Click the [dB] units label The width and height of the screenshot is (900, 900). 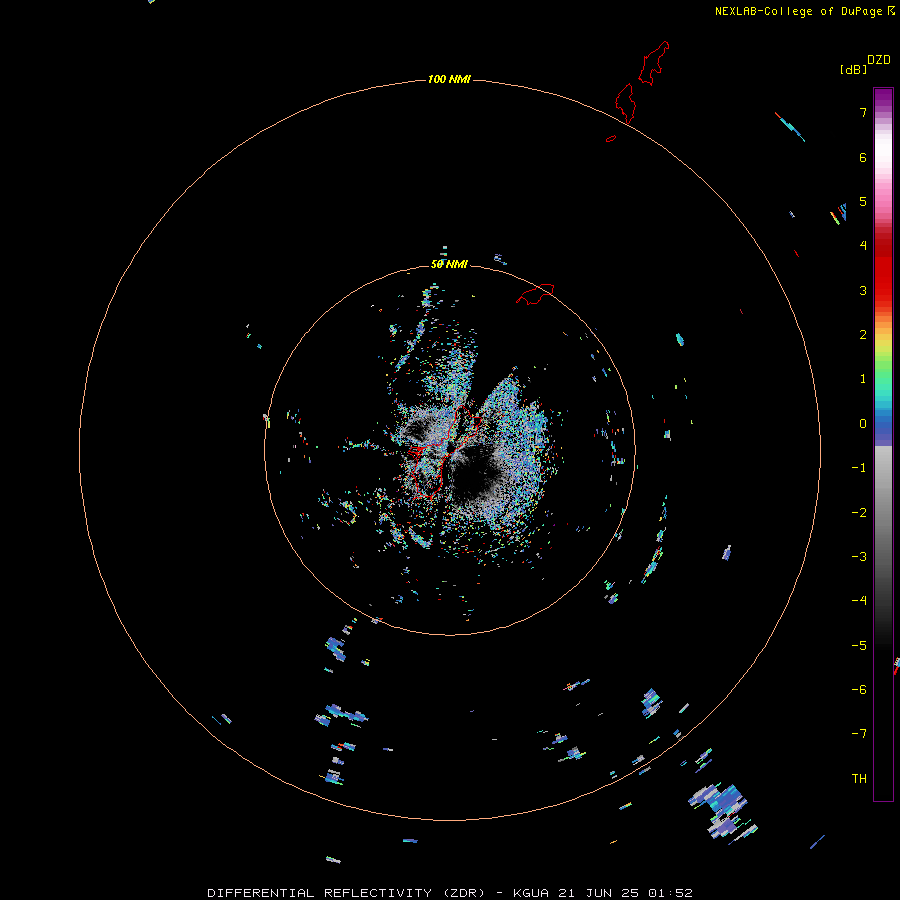(x=853, y=69)
